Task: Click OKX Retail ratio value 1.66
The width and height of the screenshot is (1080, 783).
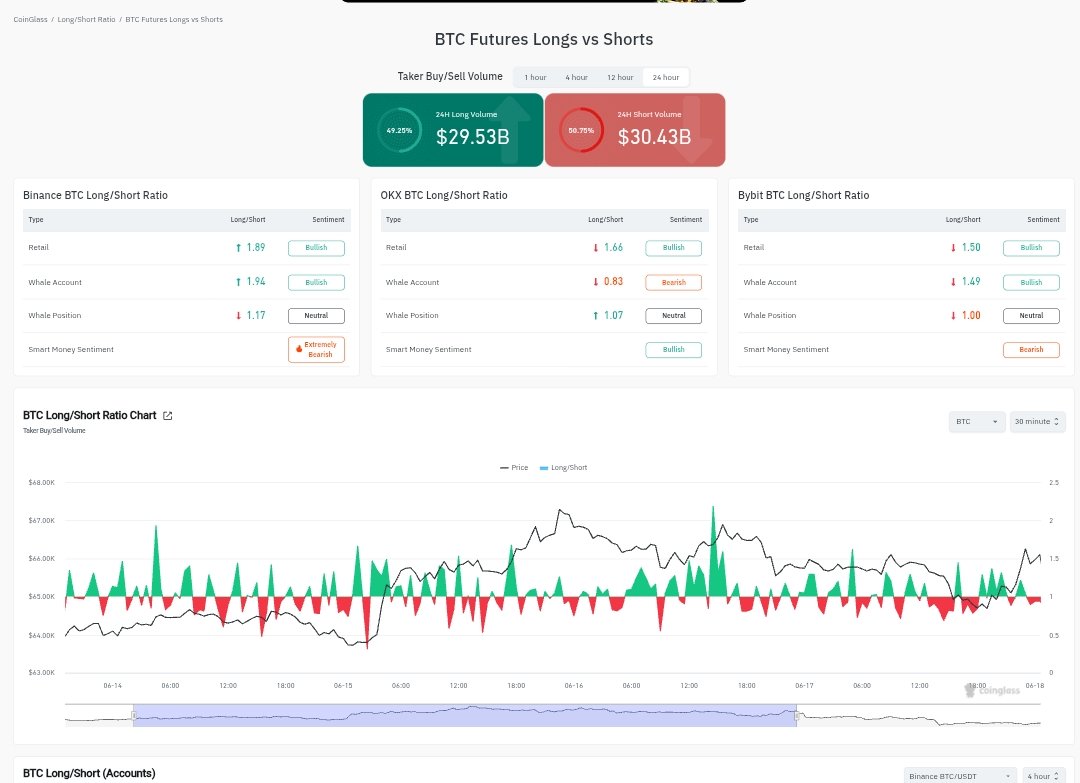Action: click(613, 247)
